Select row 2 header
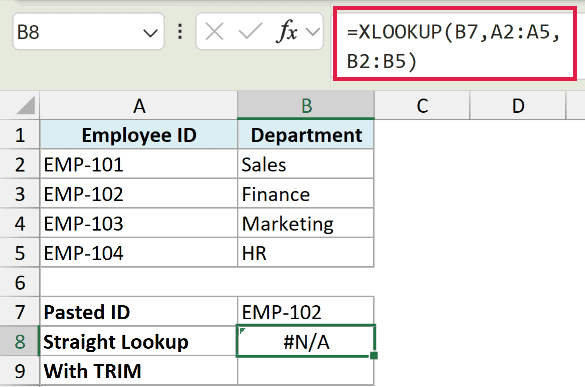This screenshot has width=585, height=387. (20, 164)
